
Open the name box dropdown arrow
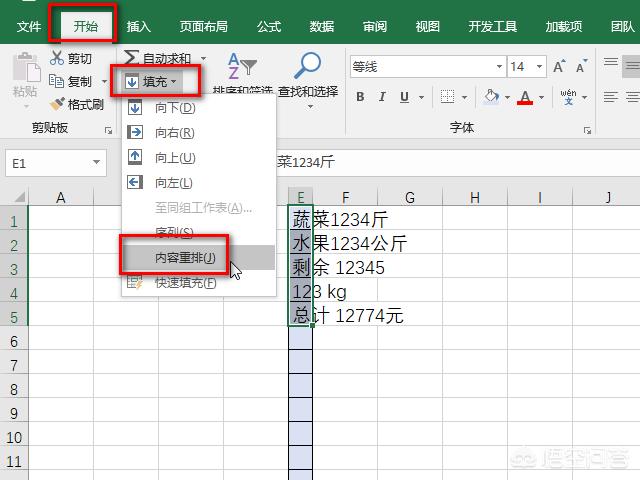tap(96, 162)
